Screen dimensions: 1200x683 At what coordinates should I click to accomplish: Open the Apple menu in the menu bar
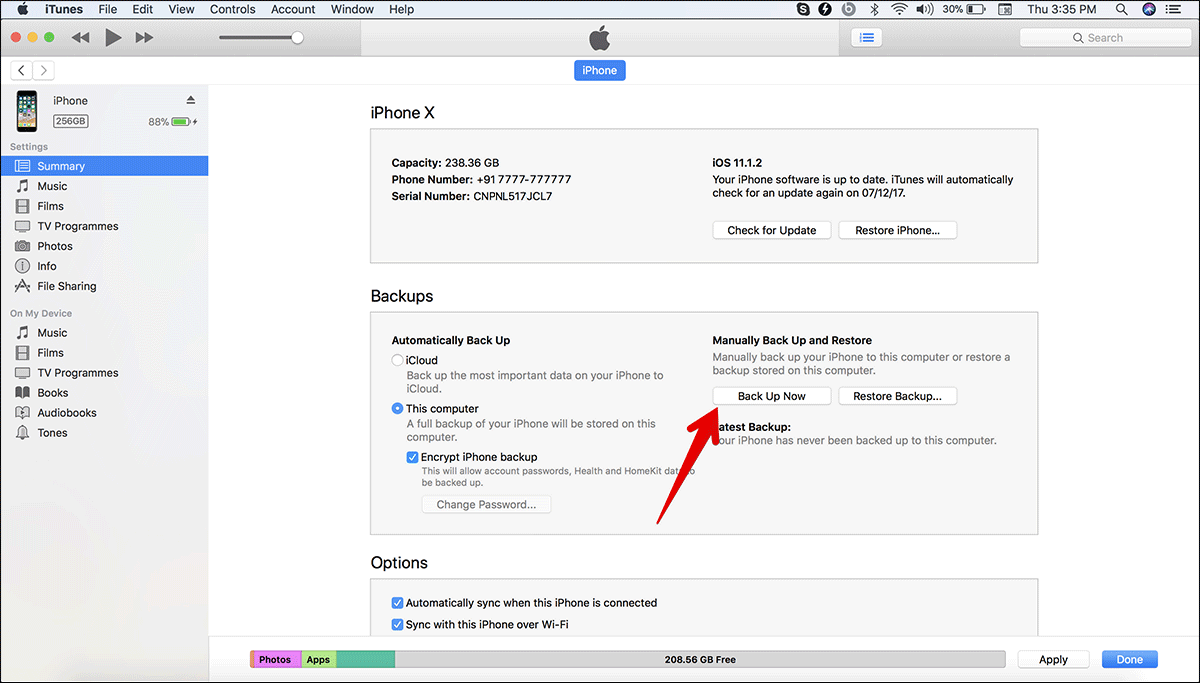click(x=21, y=9)
